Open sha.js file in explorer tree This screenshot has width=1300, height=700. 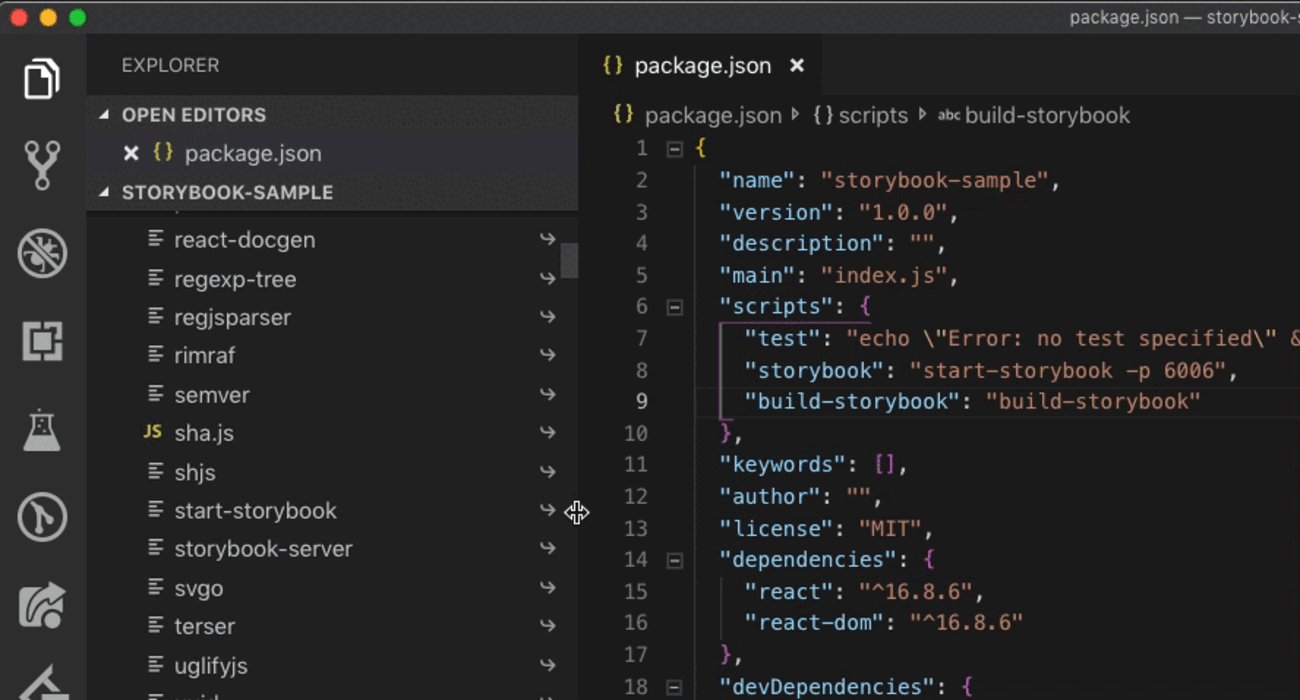point(204,433)
